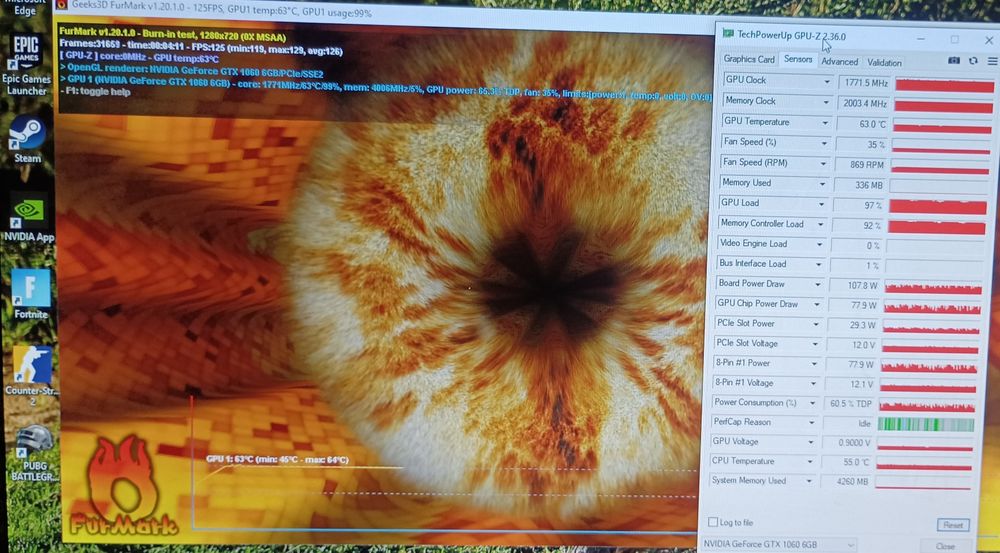The width and height of the screenshot is (1000, 553).
Task: Expand the PCIe Slot Voltage dropdown
Action: click(x=815, y=344)
